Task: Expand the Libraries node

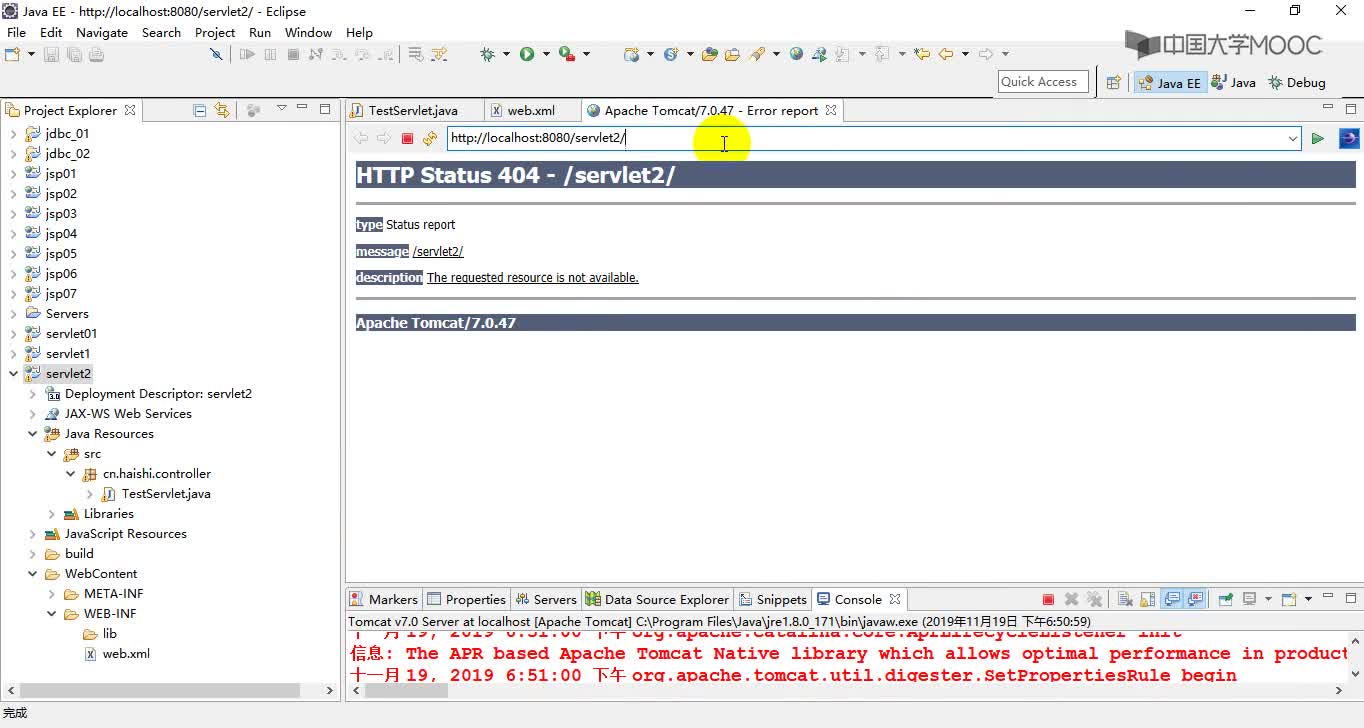Action: 51,513
